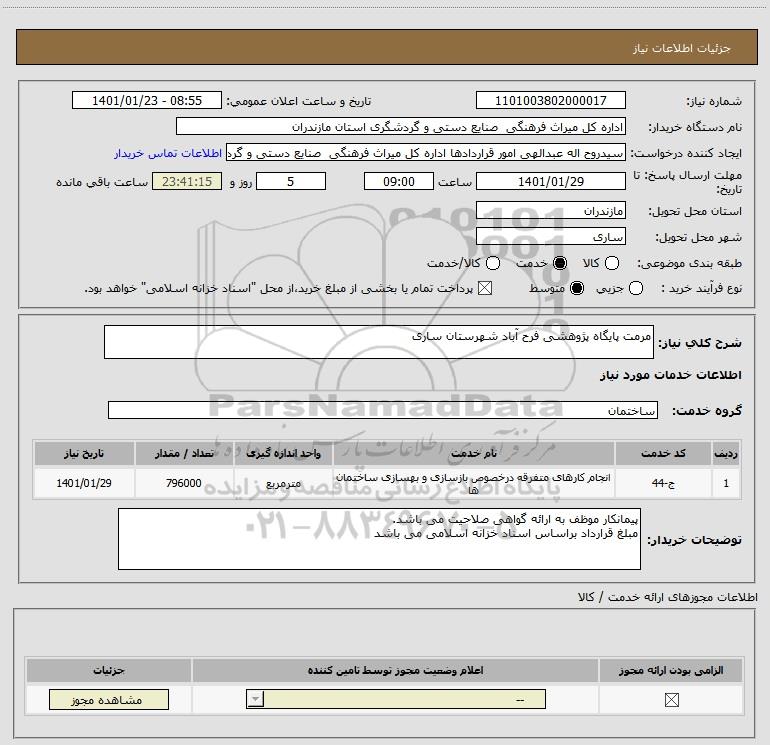The height and width of the screenshot is (745, 770).
Task: Click the جزئیات column header
Action: tap(109, 670)
